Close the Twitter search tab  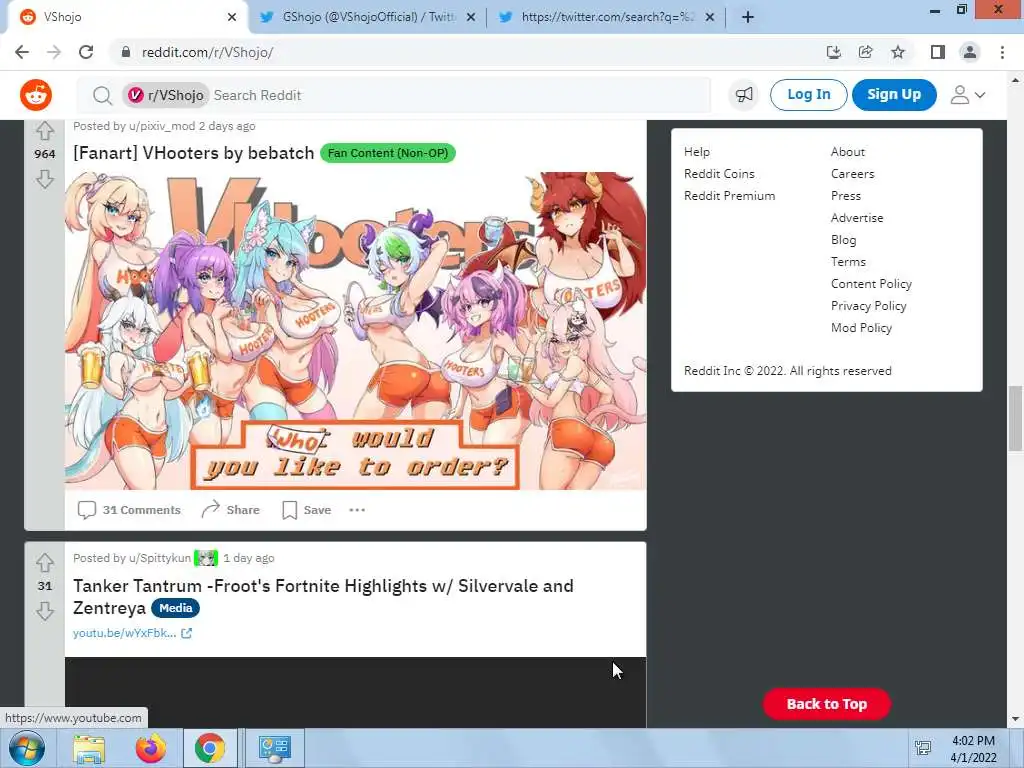tap(710, 17)
